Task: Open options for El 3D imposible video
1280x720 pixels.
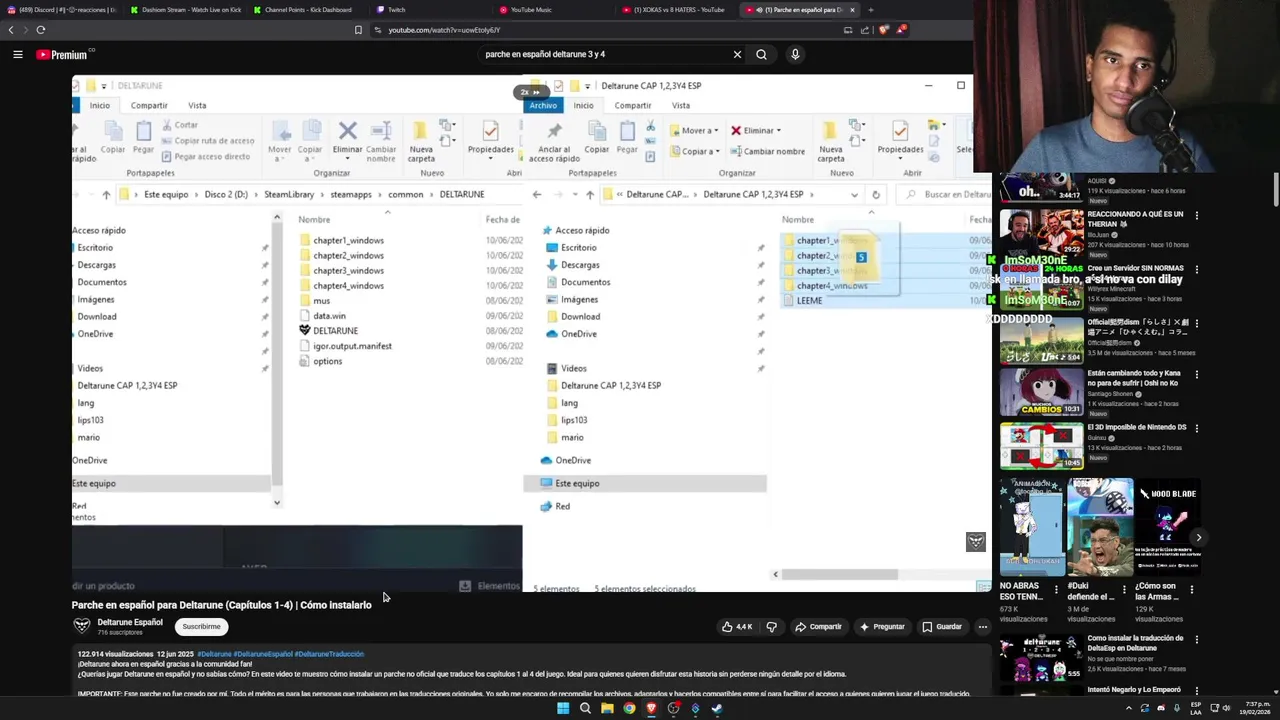Action: pyautogui.click(x=1196, y=428)
